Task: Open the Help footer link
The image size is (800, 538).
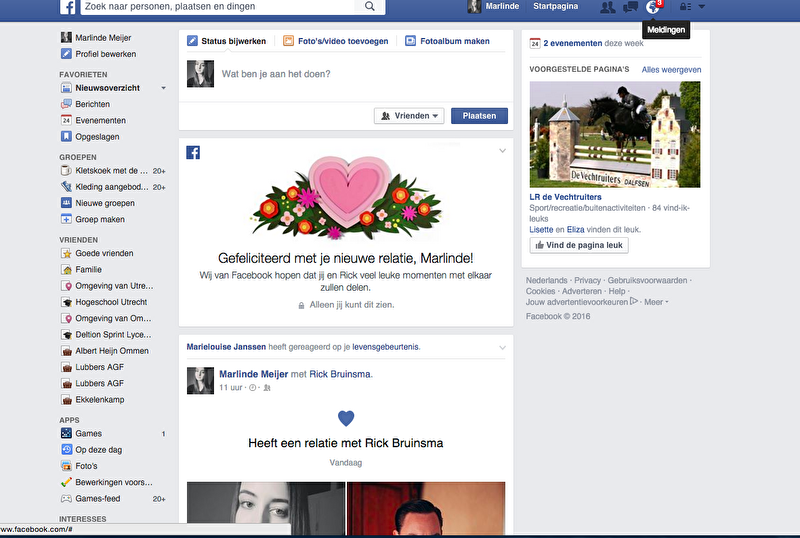Action: coord(617,291)
